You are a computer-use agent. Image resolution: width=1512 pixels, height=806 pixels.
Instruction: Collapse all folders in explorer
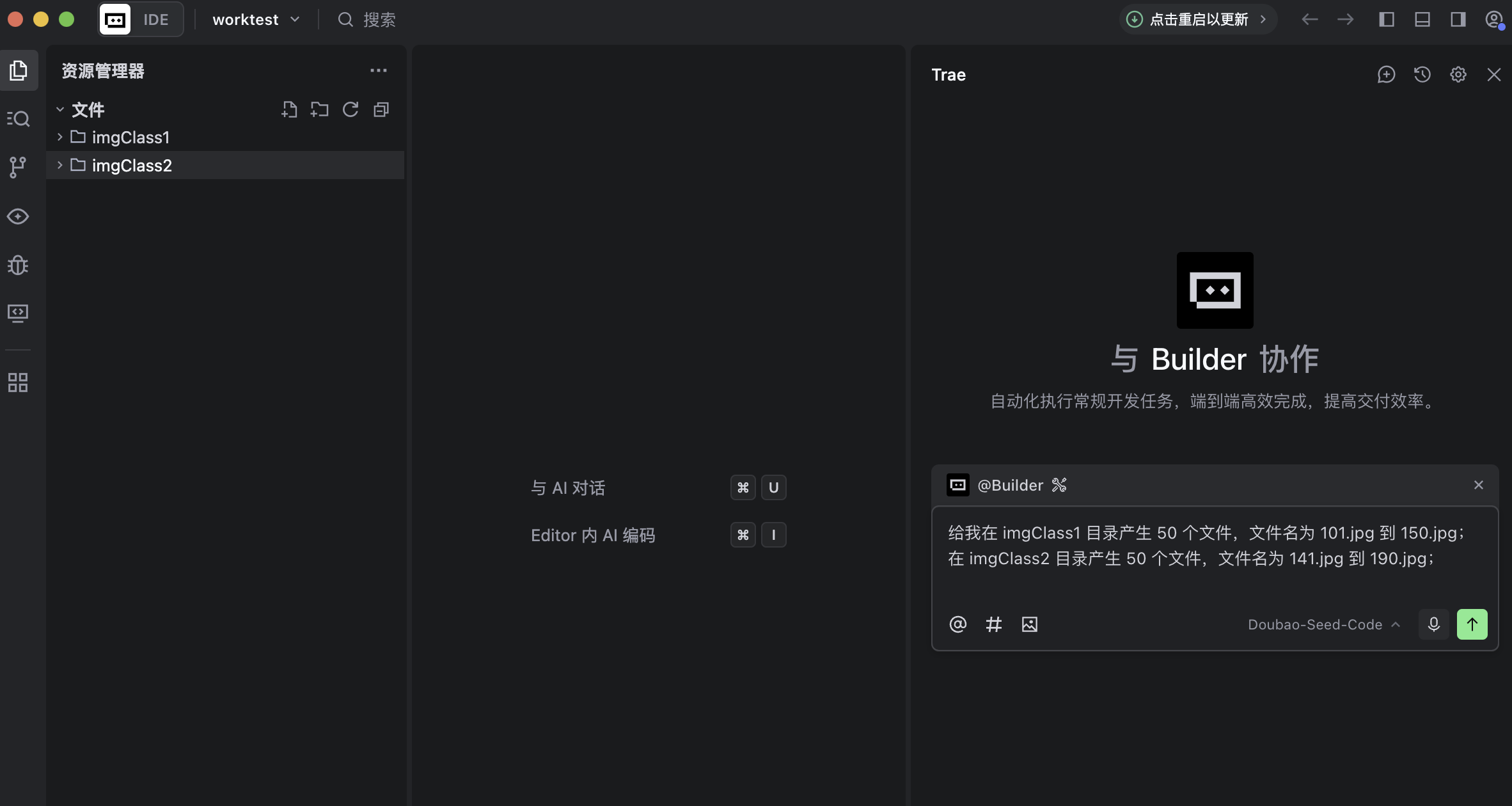pos(381,110)
